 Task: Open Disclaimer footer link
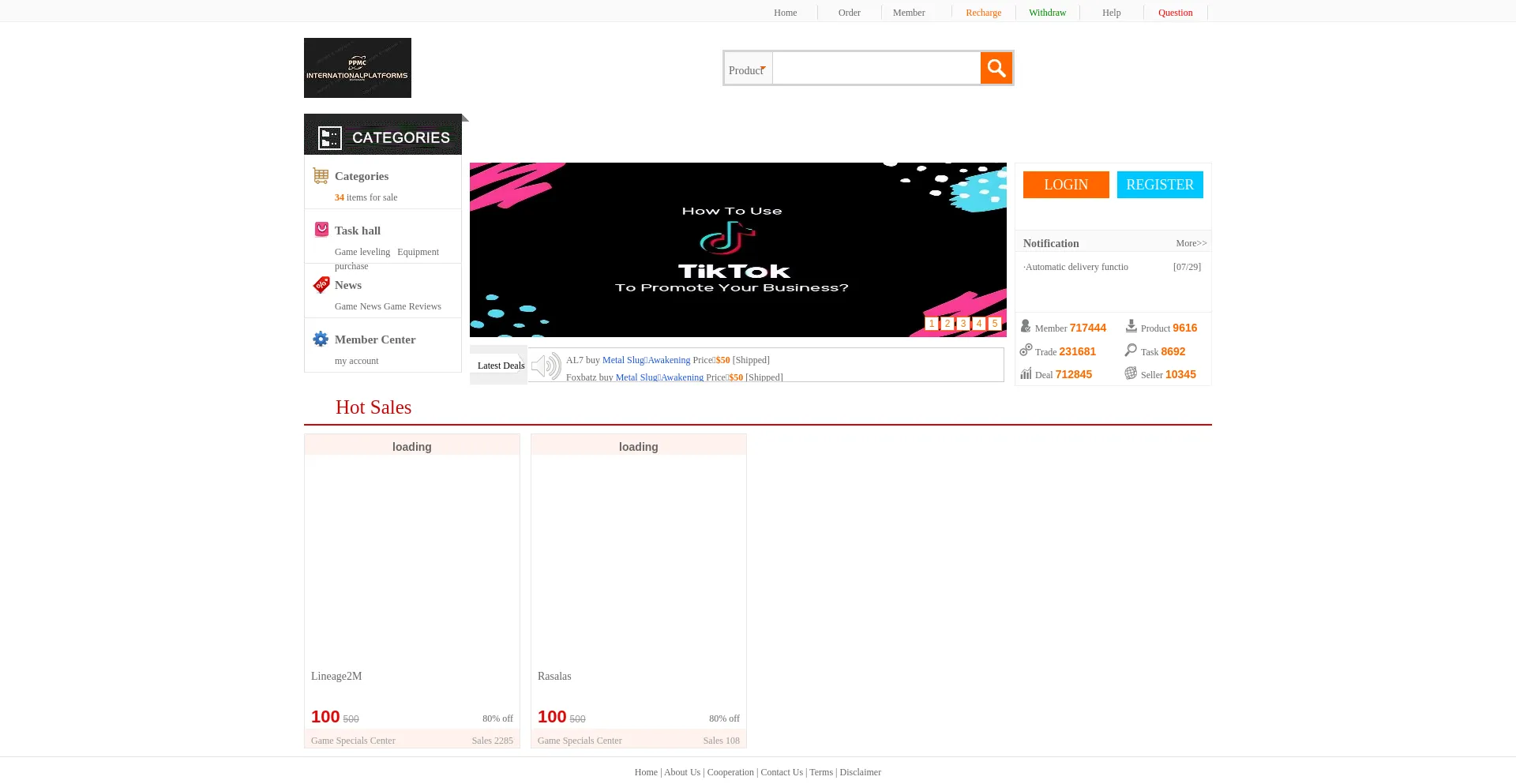click(x=860, y=772)
